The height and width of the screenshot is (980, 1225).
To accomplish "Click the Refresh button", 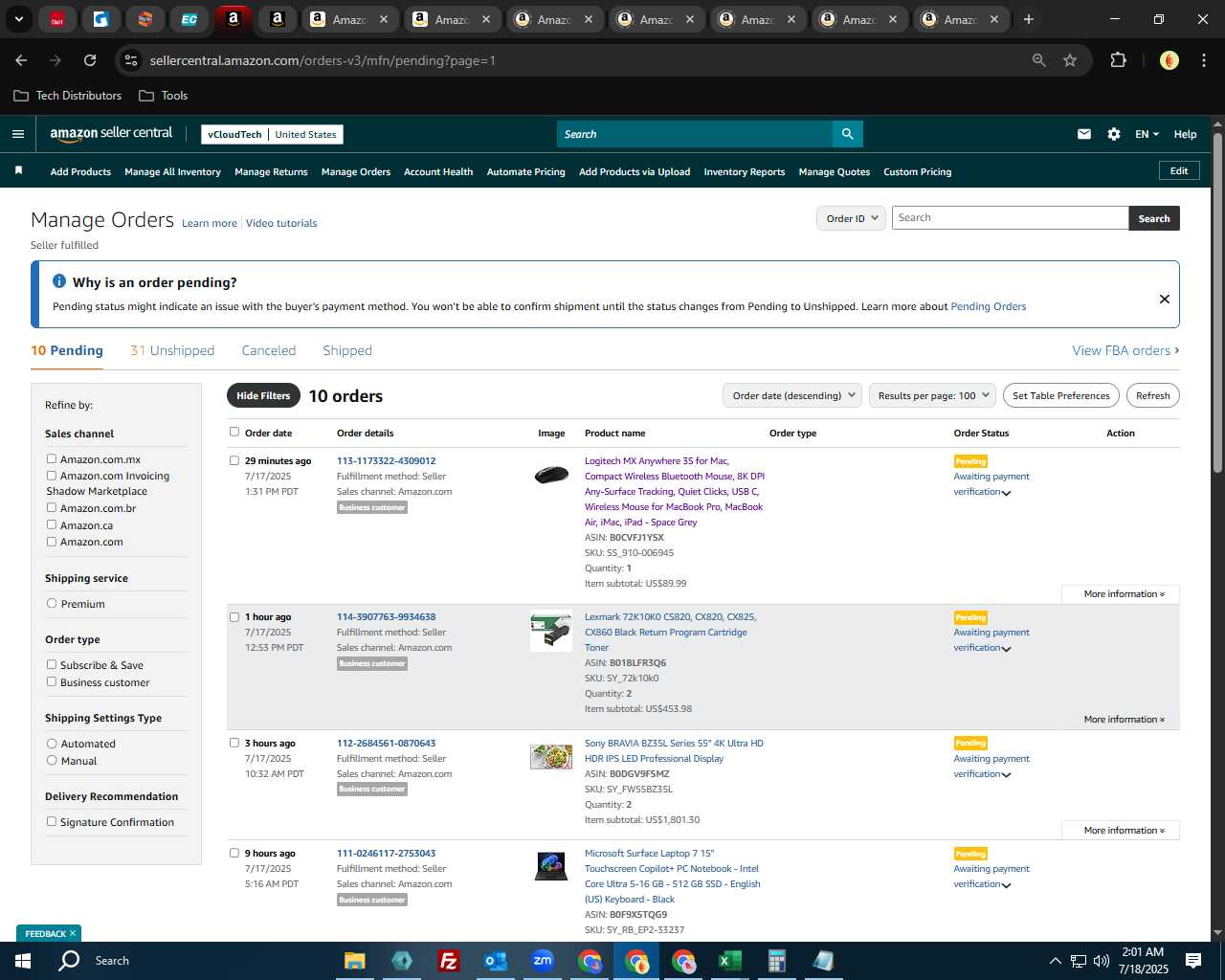I will point(1153,395).
